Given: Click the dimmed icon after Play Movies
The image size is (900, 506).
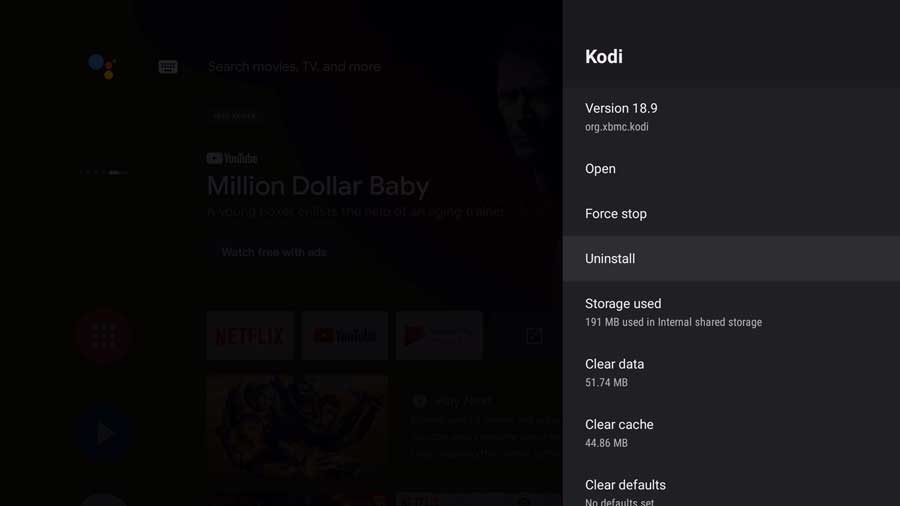Looking at the screenshot, I should (534, 336).
